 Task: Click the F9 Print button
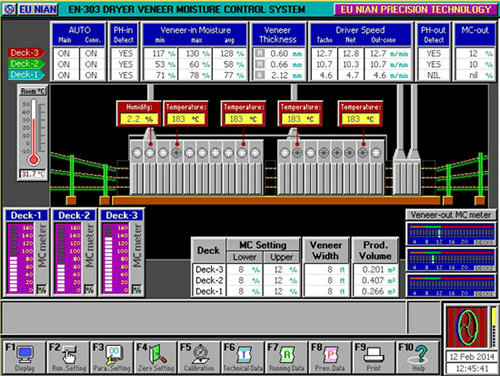click(374, 357)
